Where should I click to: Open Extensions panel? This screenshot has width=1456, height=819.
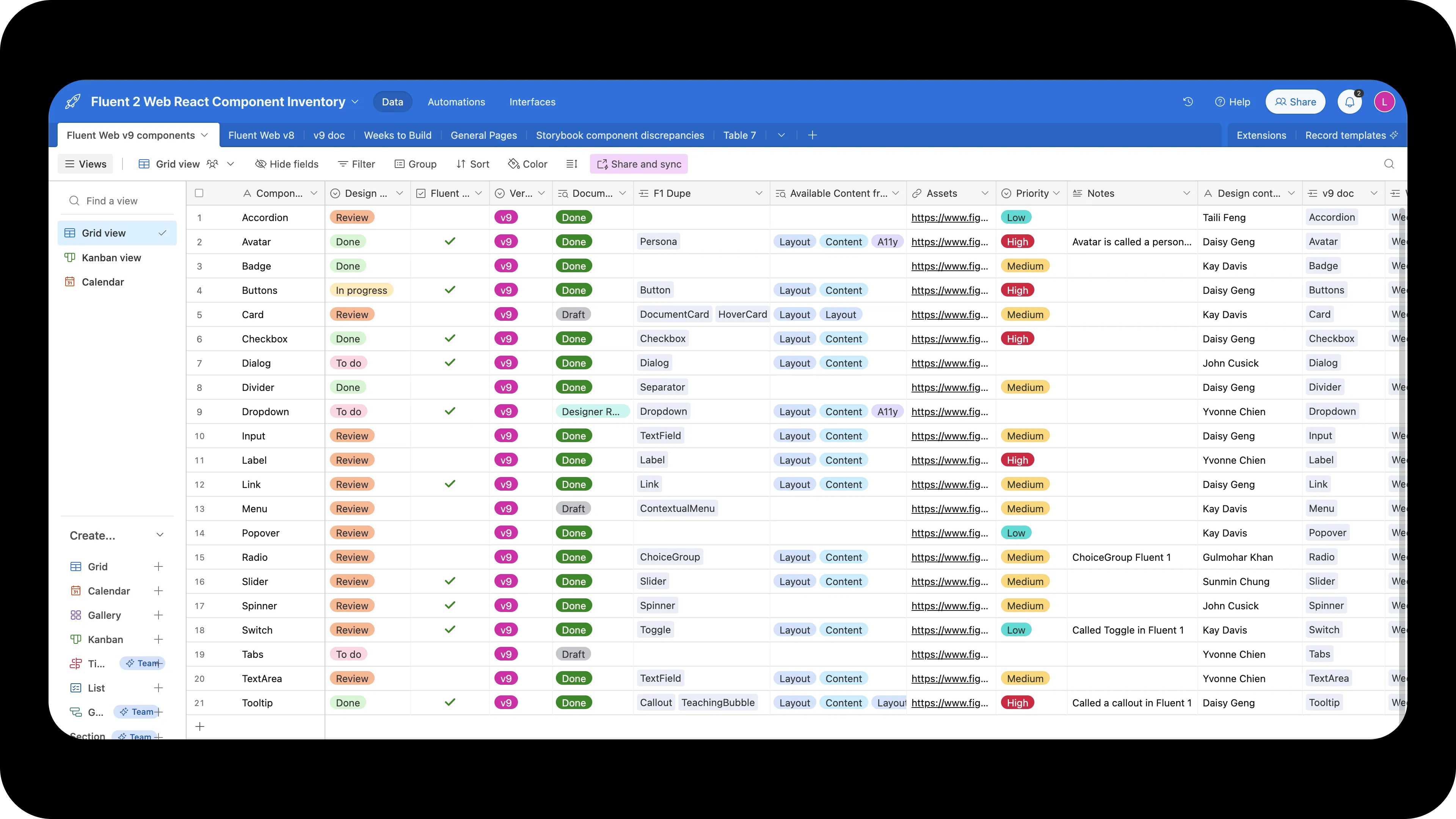pyautogui.click(x=1261, y=135)
